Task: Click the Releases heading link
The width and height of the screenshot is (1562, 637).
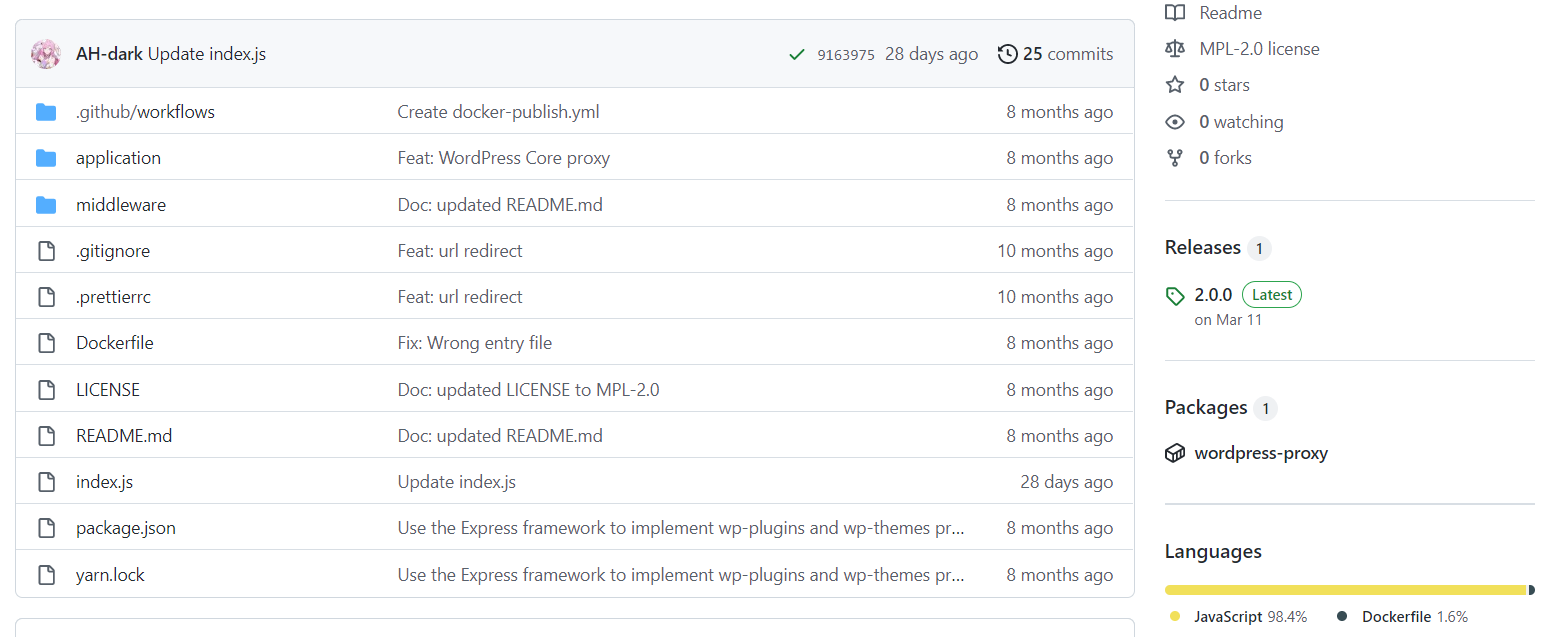Action: tap(1203, 247)
